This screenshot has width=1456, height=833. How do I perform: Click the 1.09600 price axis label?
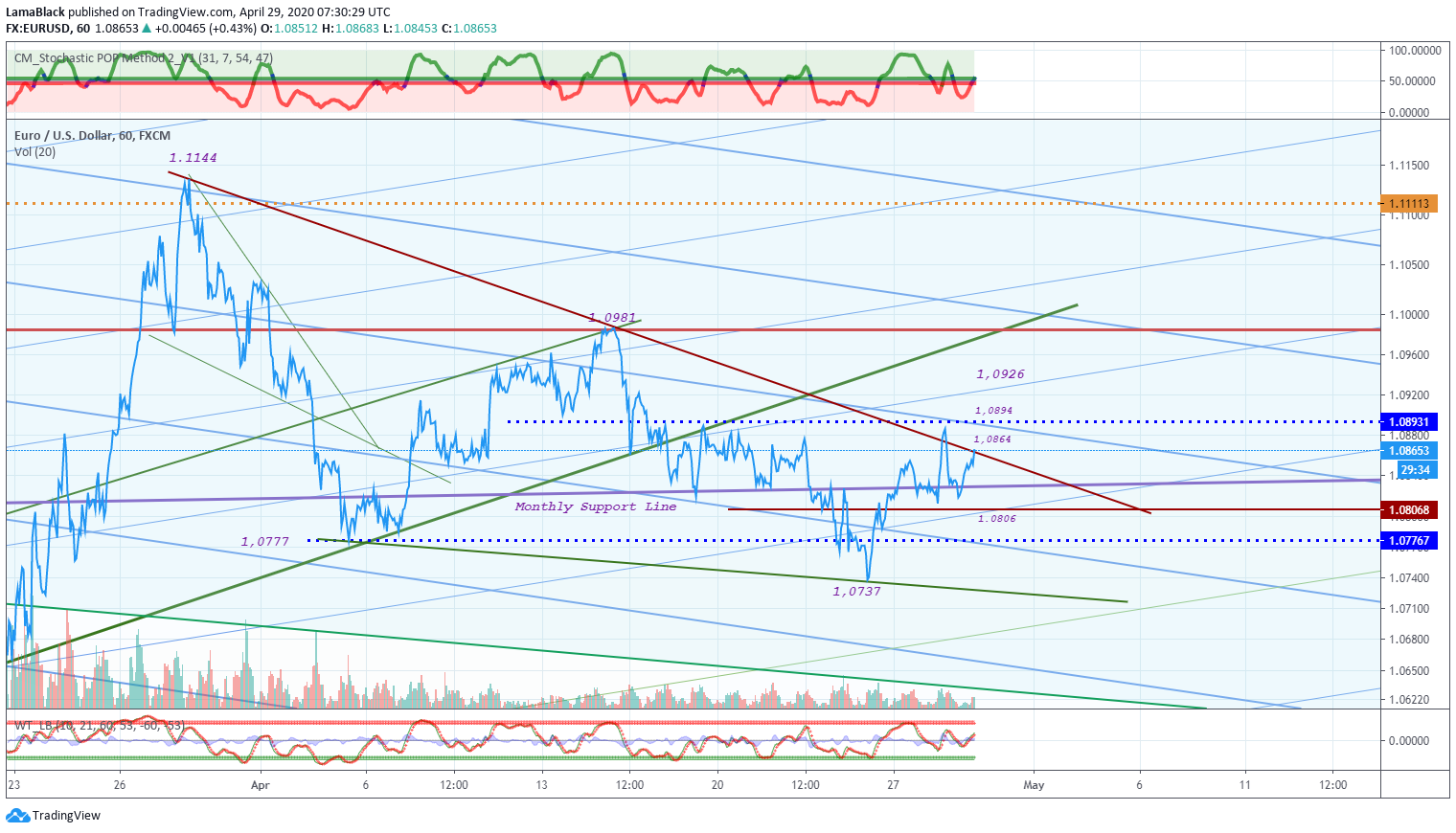[1409, 355]
